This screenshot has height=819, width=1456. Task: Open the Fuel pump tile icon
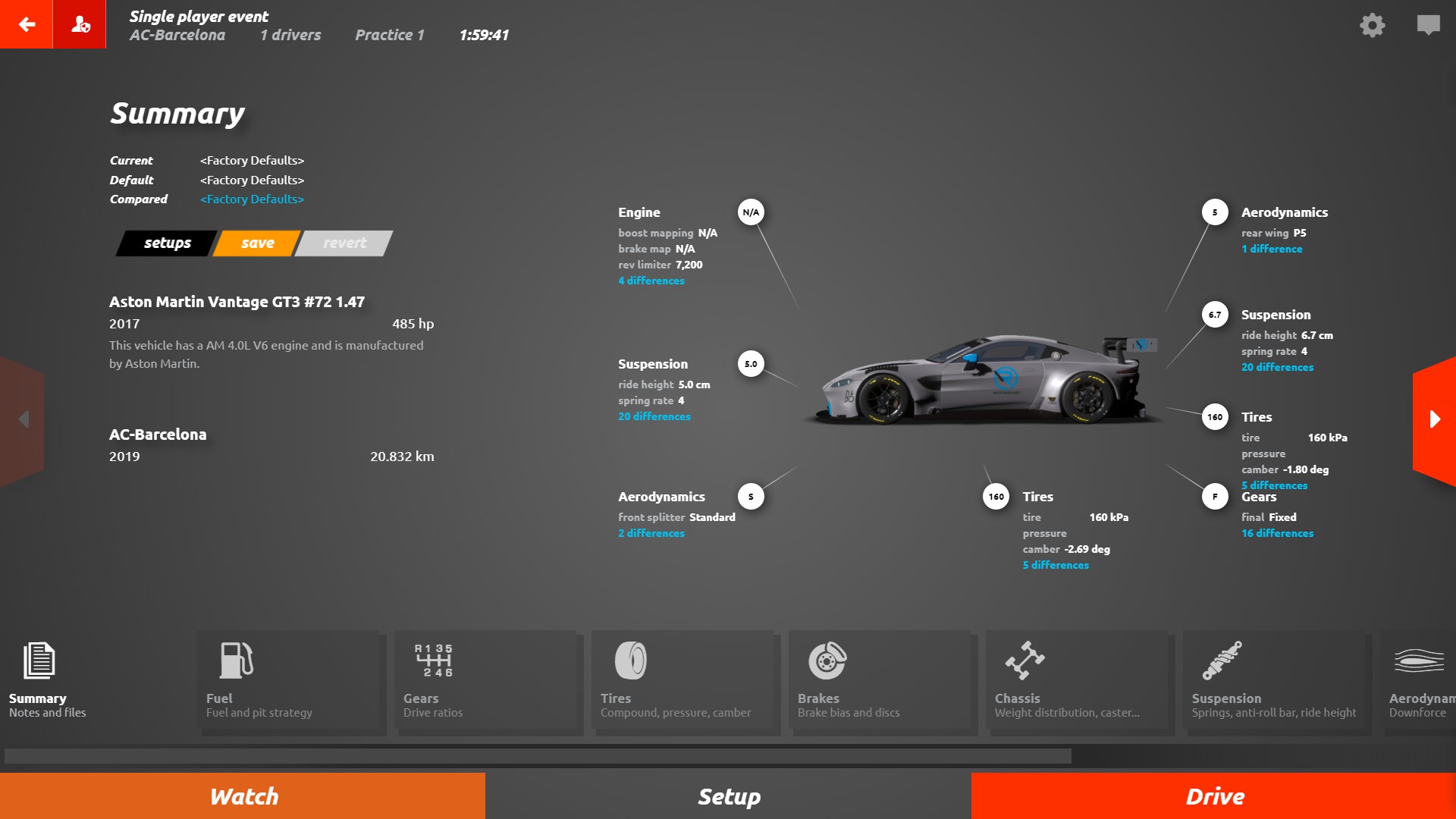pyautogui.click(x=236, y=660)
